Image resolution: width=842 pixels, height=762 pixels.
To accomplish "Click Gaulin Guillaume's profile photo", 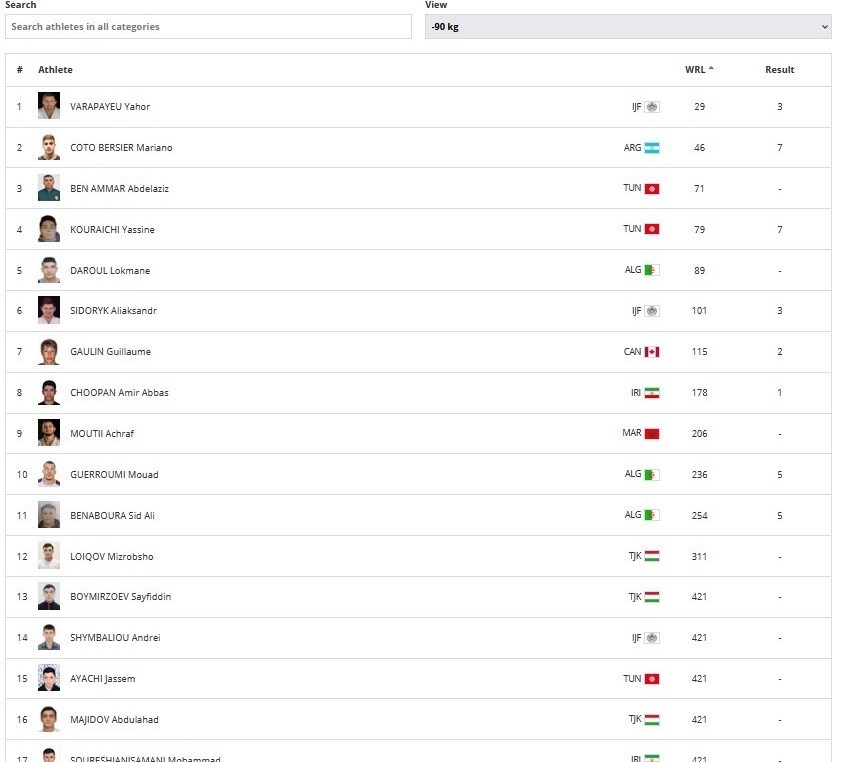I will pos(49,352).
